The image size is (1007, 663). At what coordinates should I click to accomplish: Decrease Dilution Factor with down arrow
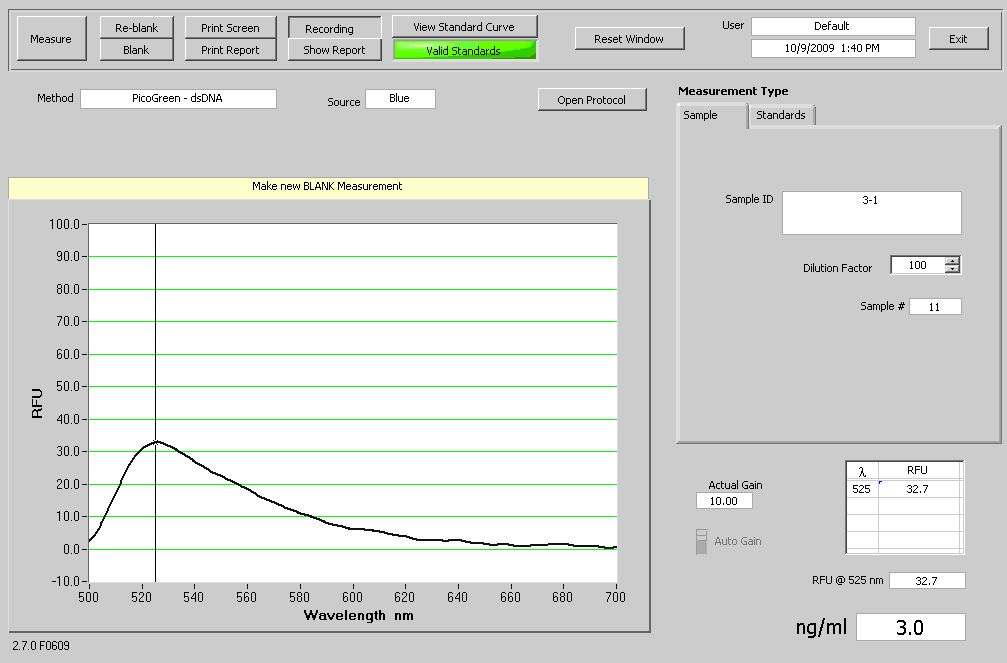click(952, 269)
